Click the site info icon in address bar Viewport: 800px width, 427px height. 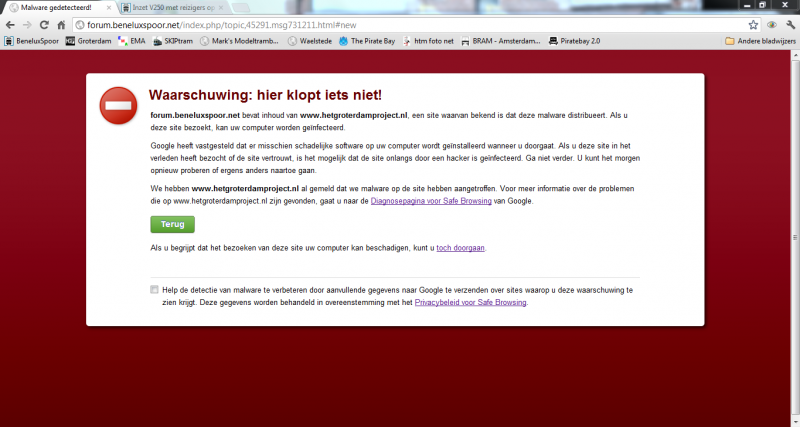(x=80, y=25)
